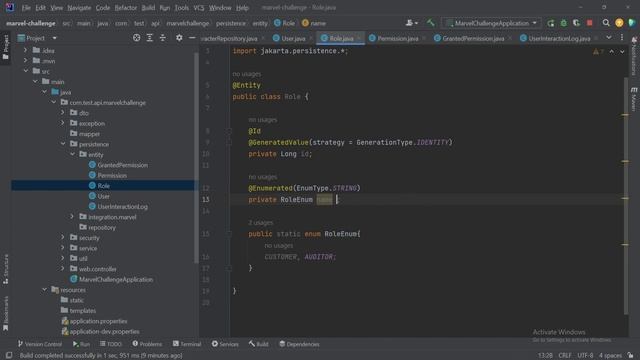
Task: Expand the integration.marvel package
Action: click(72, 217)
